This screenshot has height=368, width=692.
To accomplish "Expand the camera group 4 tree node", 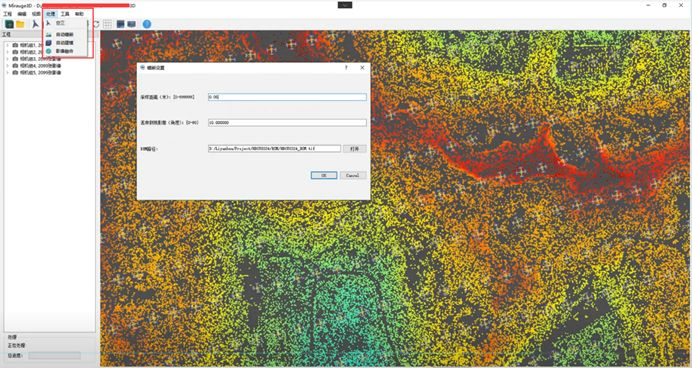I will 8,66.
